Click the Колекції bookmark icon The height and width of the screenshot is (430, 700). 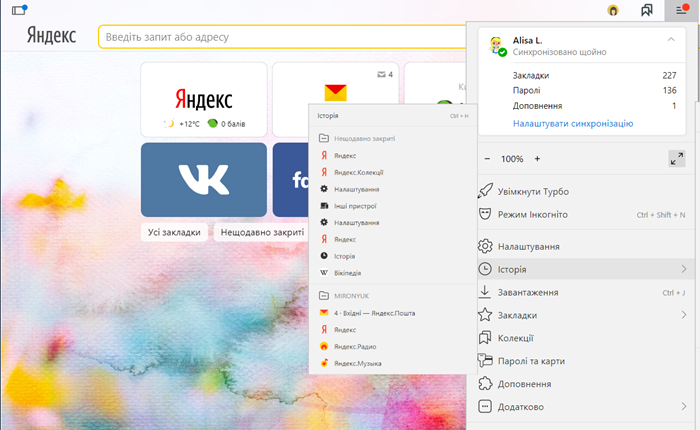coord(485,338)
